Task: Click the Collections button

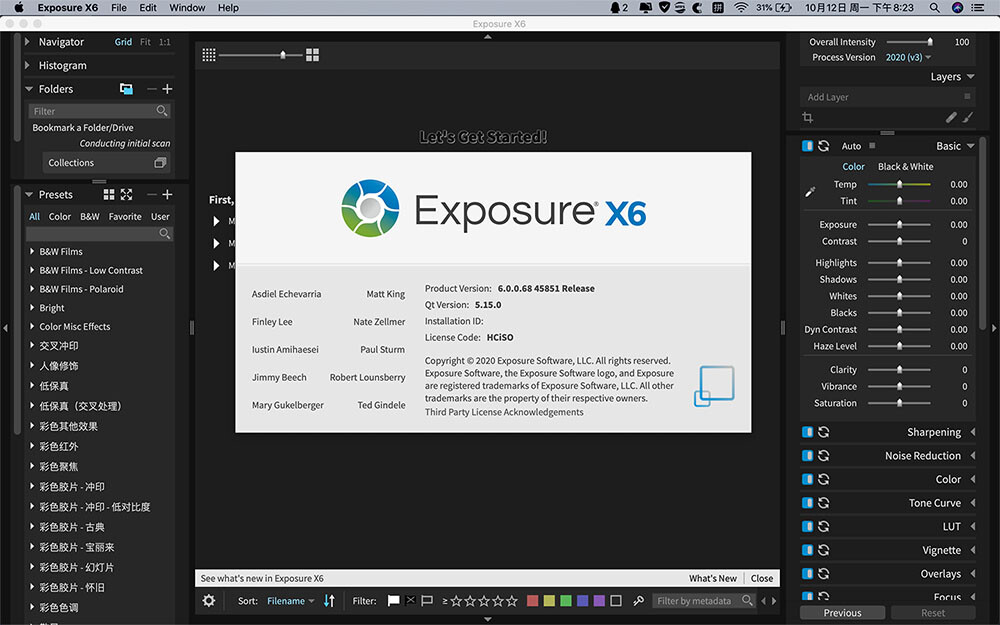Action: [x=107, y=163]
